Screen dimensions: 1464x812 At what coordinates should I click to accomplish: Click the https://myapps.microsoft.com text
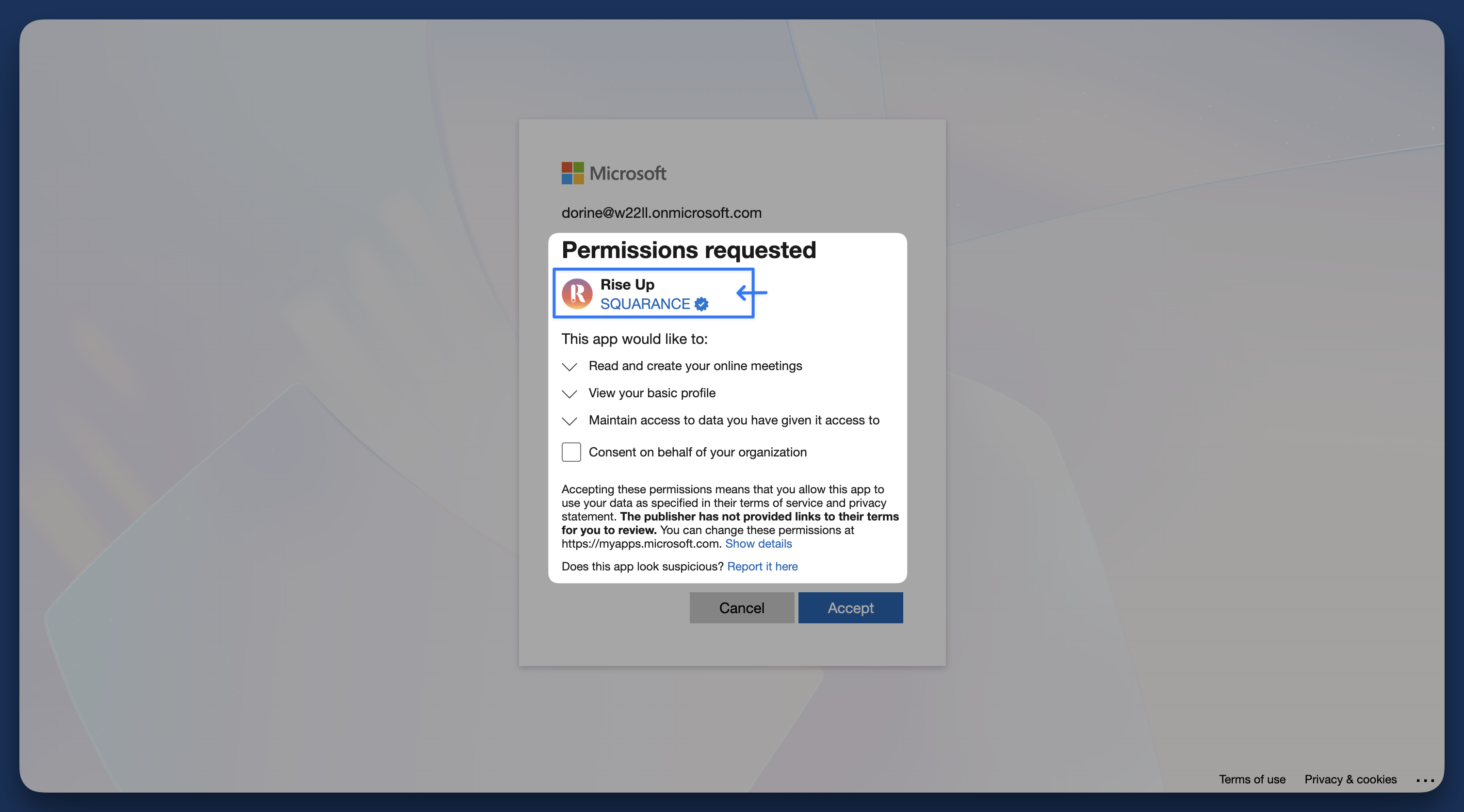click(x=639, y=544)
